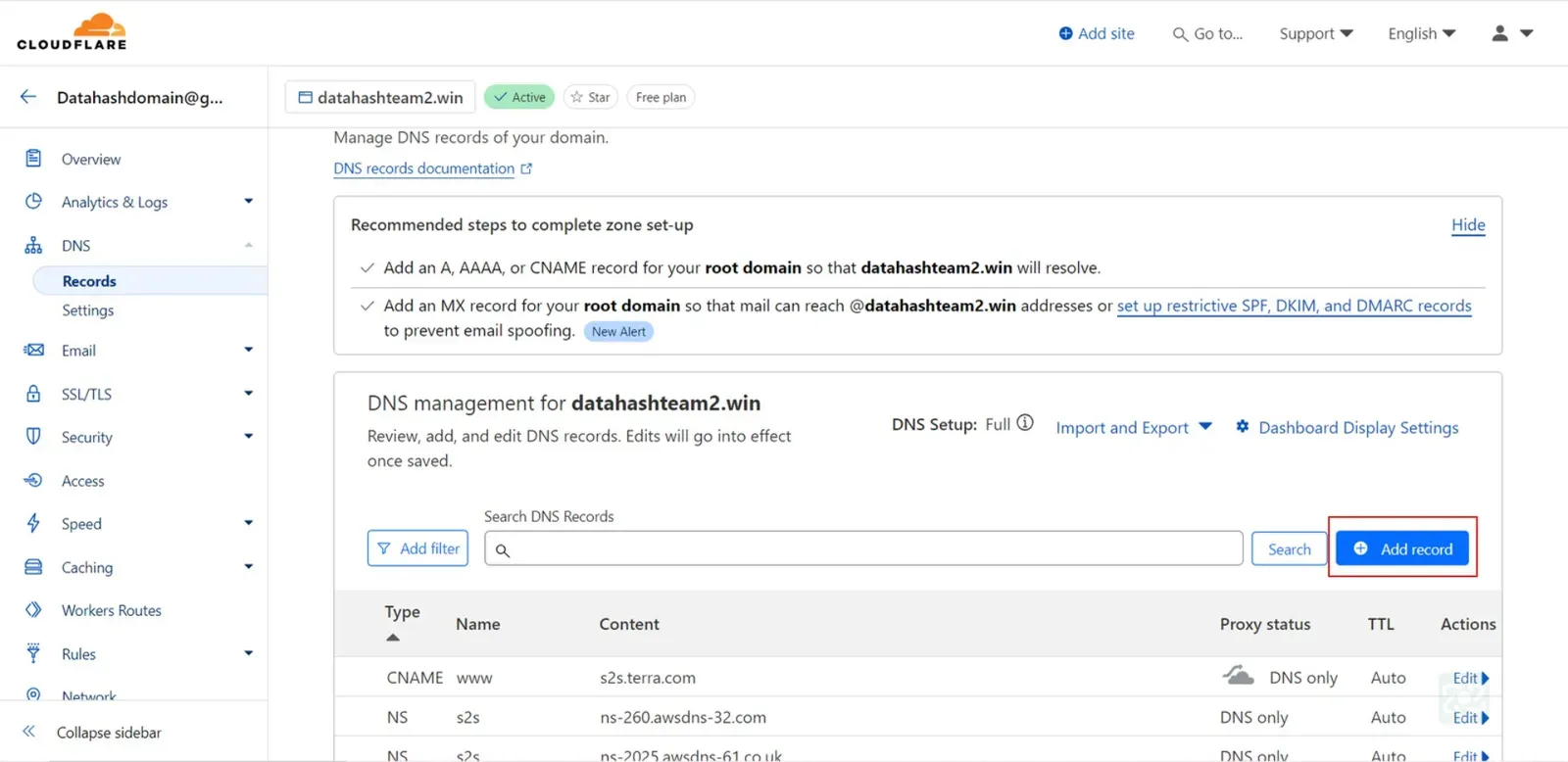Click the Name column header
This screenshot has width=1568, height=762.
pyautogui.click(x=478, y=624)
